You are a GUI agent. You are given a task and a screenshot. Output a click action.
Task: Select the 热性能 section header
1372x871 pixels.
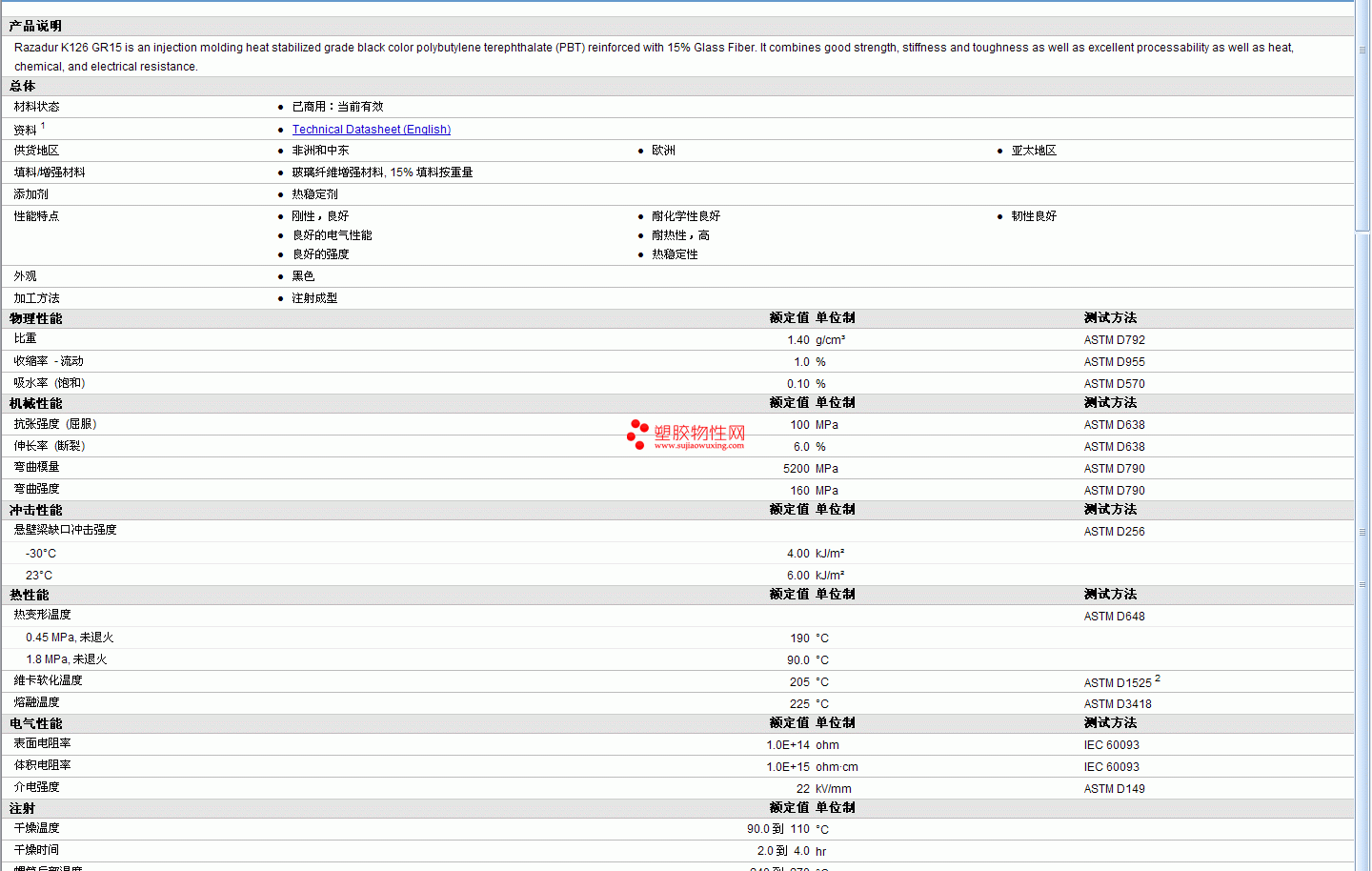point(30,595)
